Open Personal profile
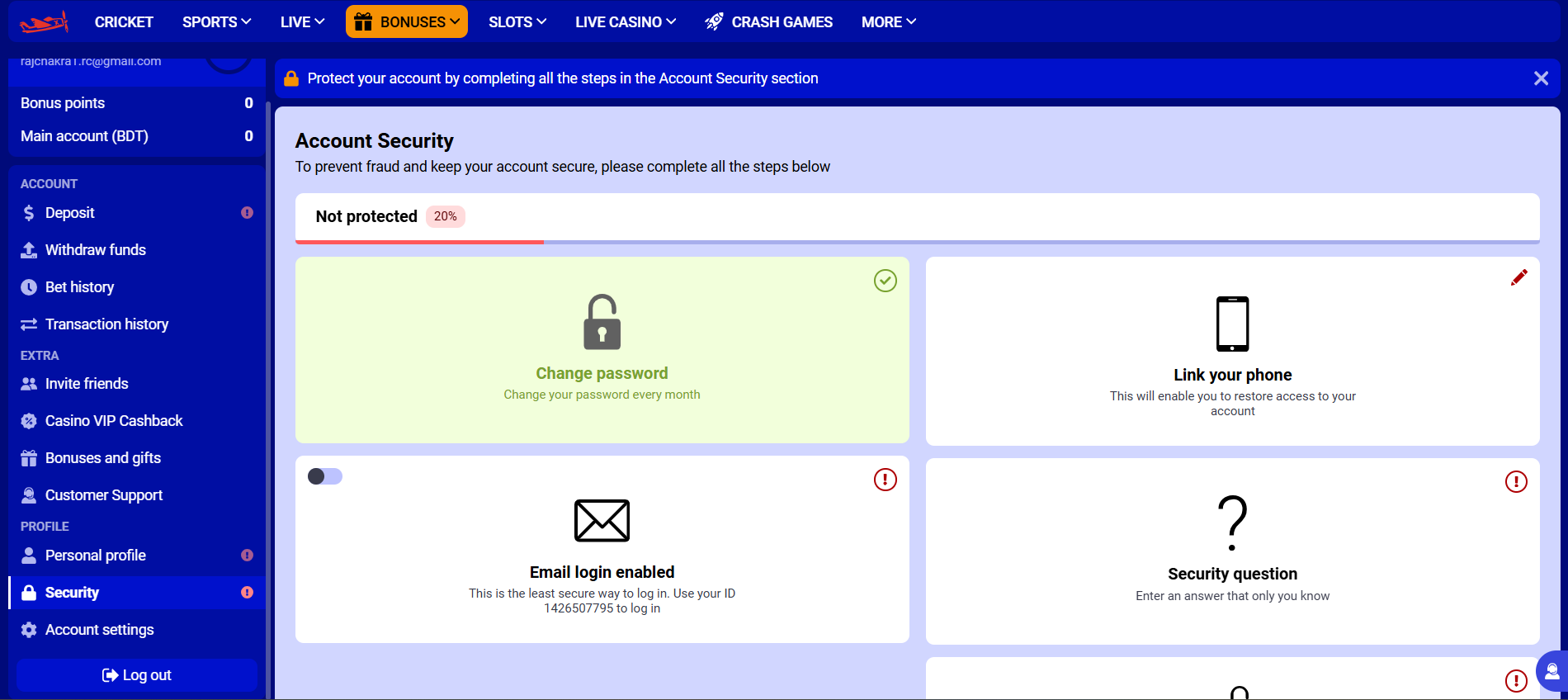1568x700 pixels. tap(137, 556)
